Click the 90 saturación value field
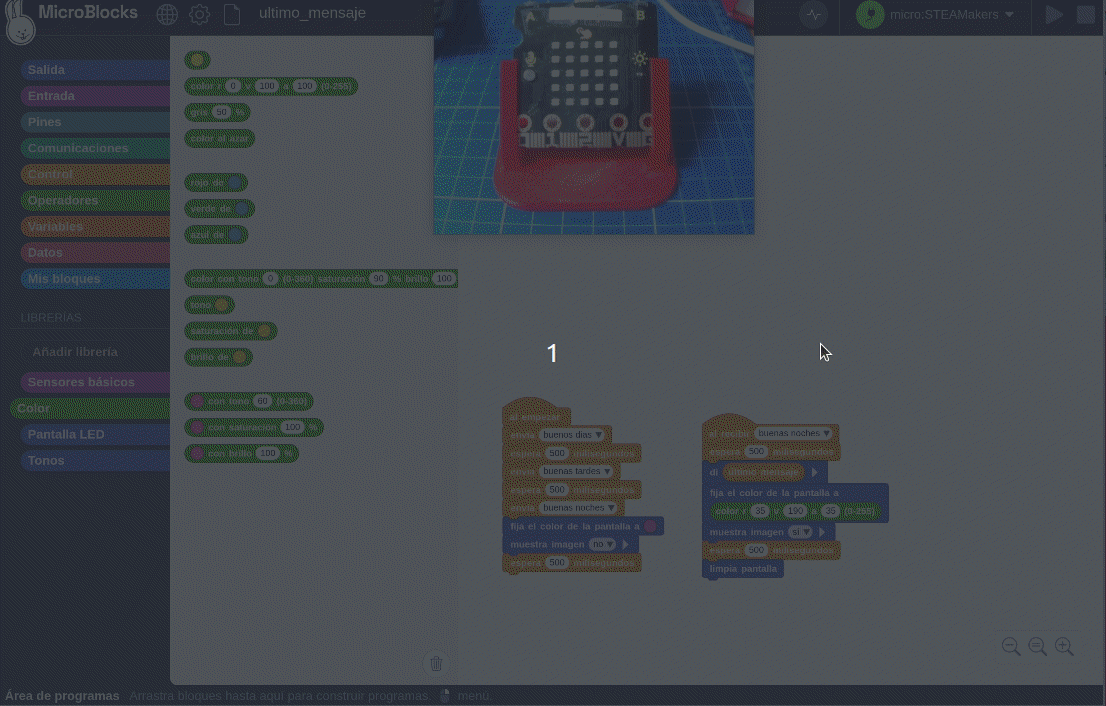 pyautogui.click(x=379, y=279)
